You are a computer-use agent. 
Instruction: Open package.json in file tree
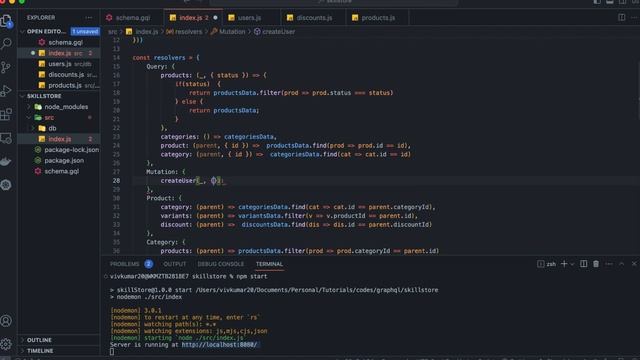pos(59,160)
